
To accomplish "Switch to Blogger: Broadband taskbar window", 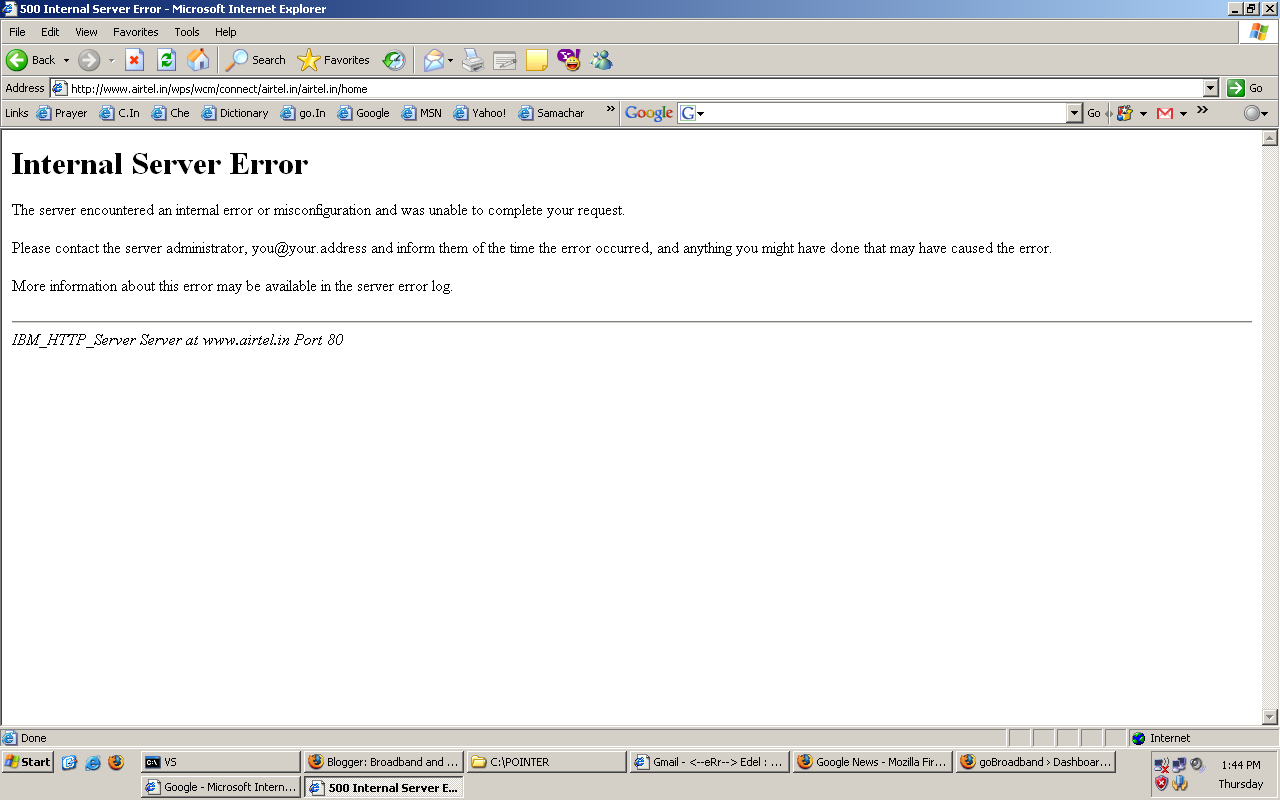I will pos(383,762).
